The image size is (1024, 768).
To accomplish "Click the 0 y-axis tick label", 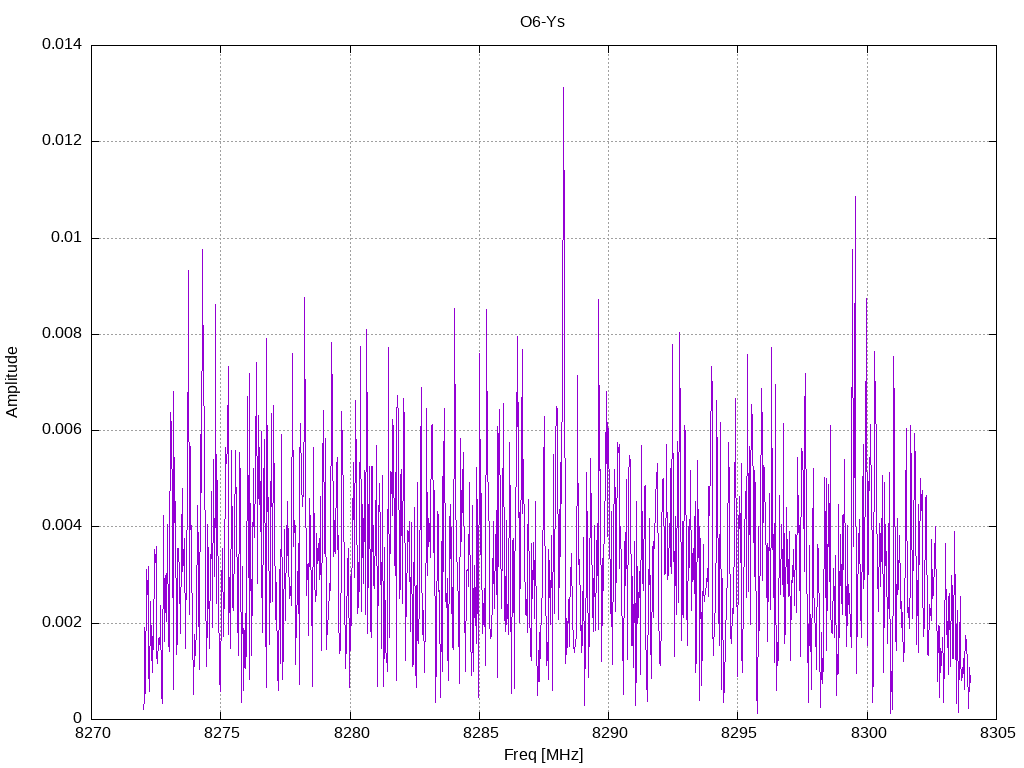I will coord(78,718).
